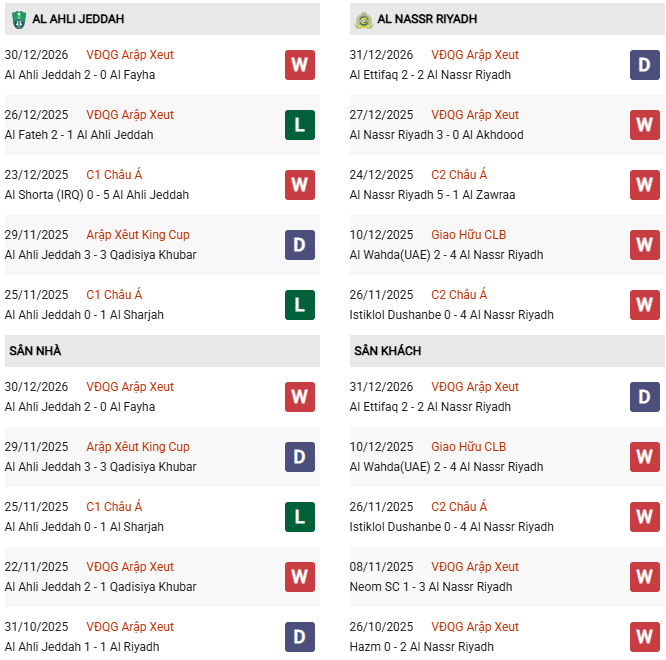Select the W badge beside Hazm result
Viewport: 666px width, 660px height.
coord(644,637)
